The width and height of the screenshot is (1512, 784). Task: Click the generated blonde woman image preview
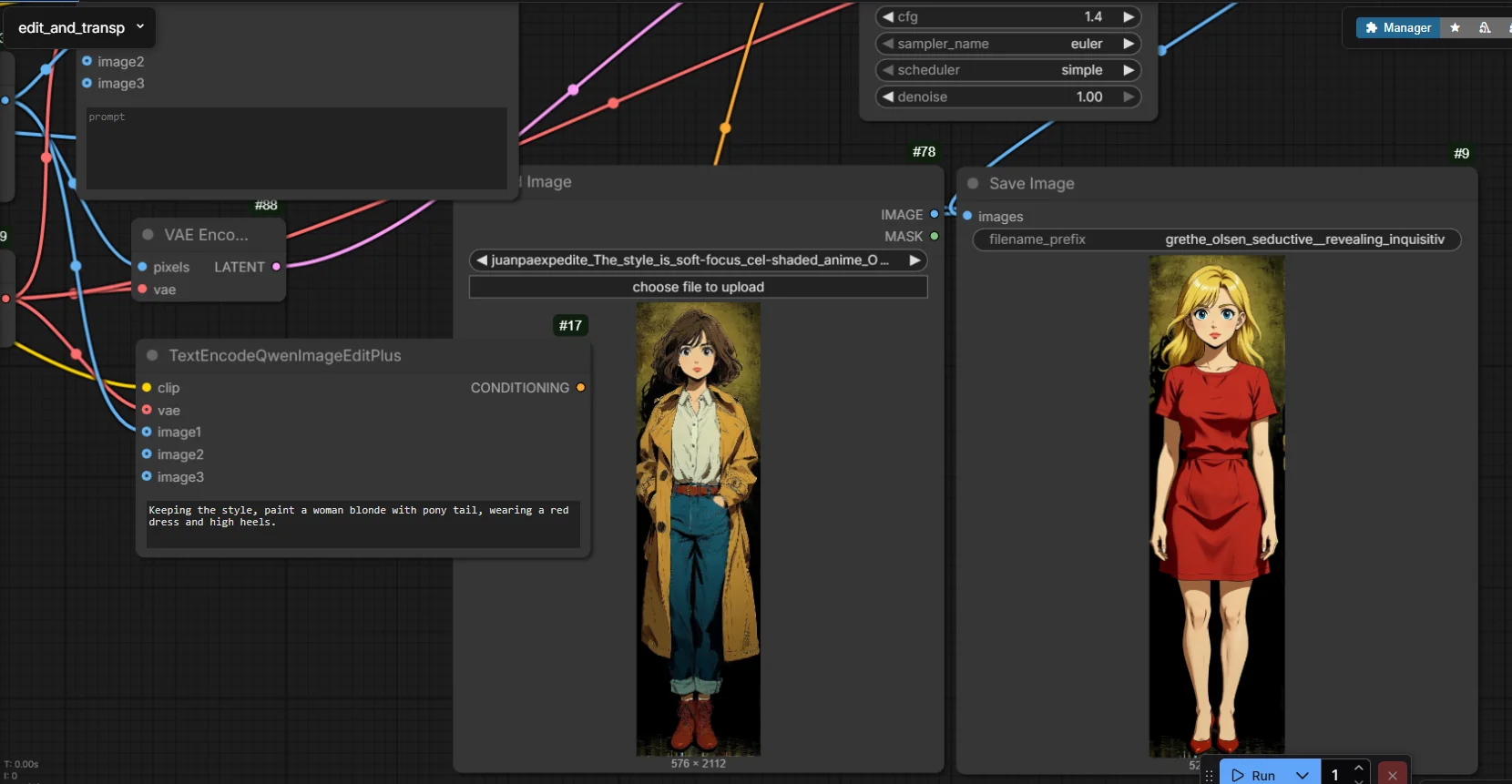click(1217, 505)
